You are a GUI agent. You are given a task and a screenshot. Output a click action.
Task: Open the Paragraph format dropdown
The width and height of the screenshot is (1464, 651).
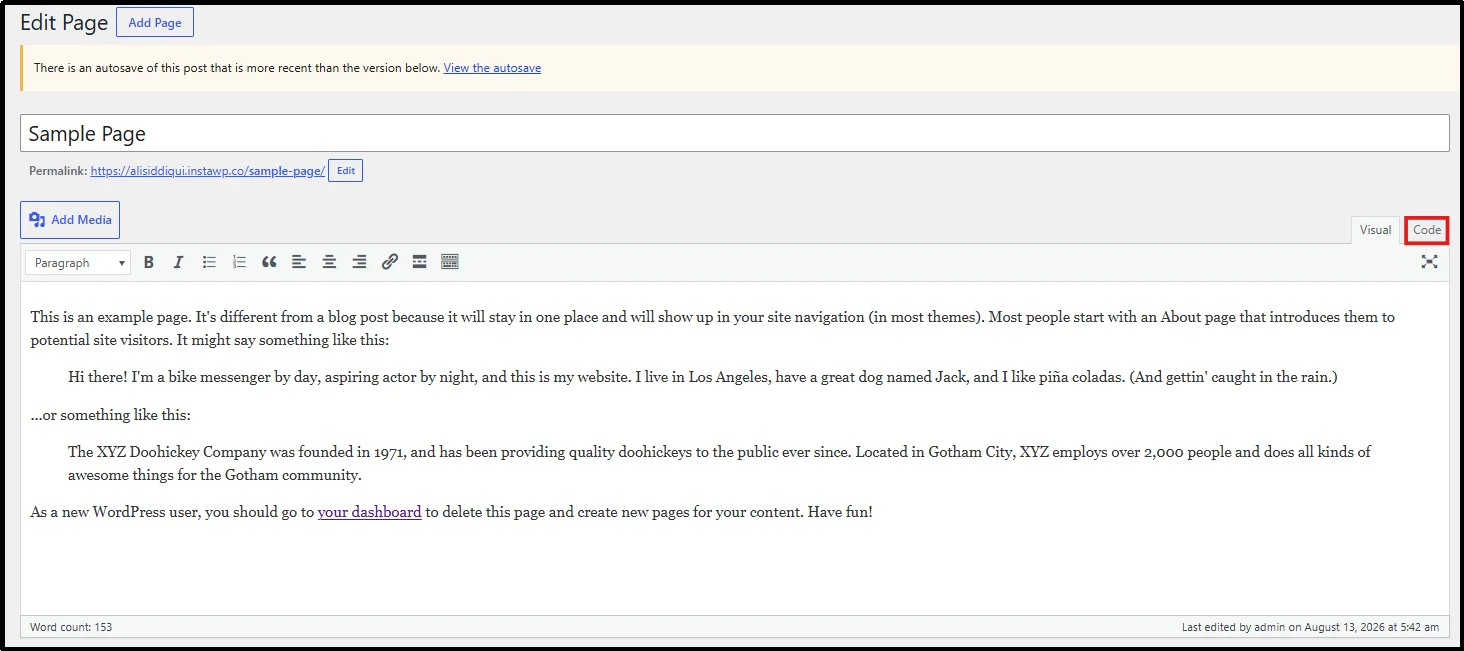pyautogui.click(x=78, y=263)
